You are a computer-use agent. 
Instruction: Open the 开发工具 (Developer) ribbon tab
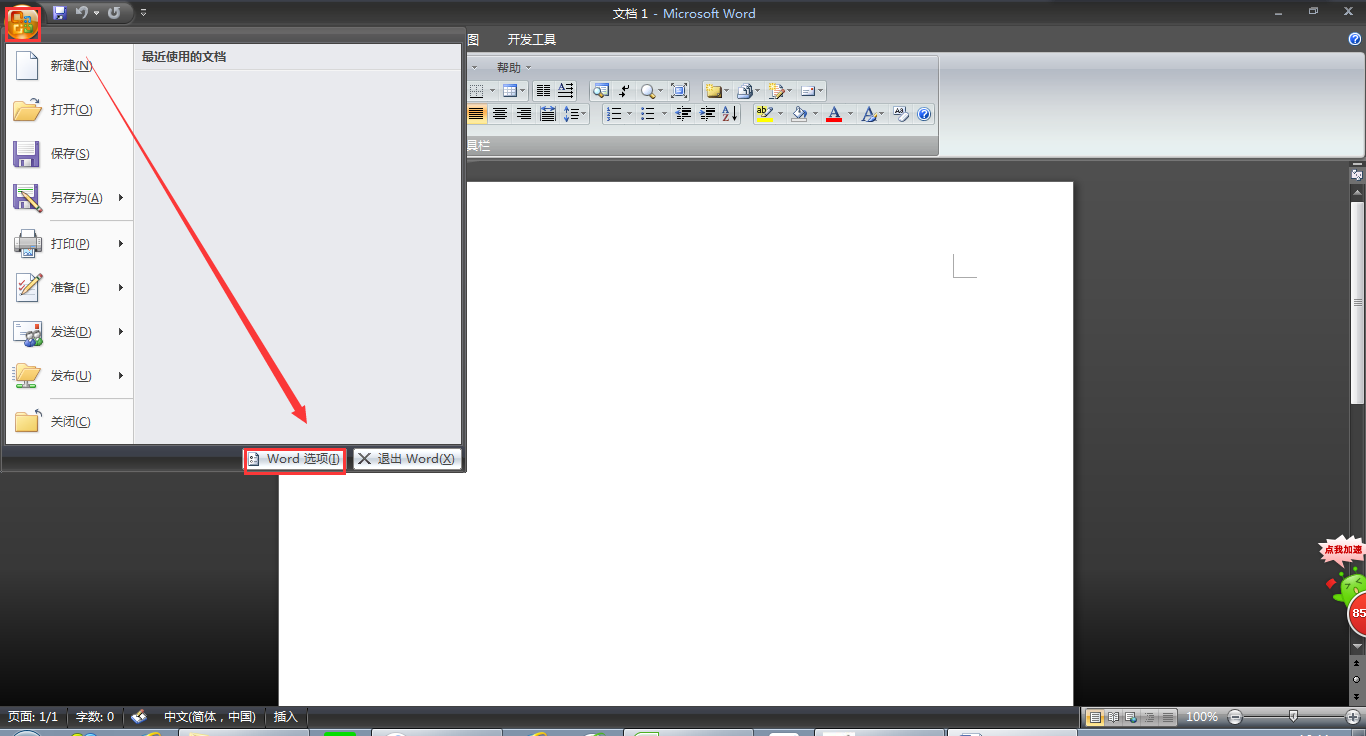click(x=531, y=40)
